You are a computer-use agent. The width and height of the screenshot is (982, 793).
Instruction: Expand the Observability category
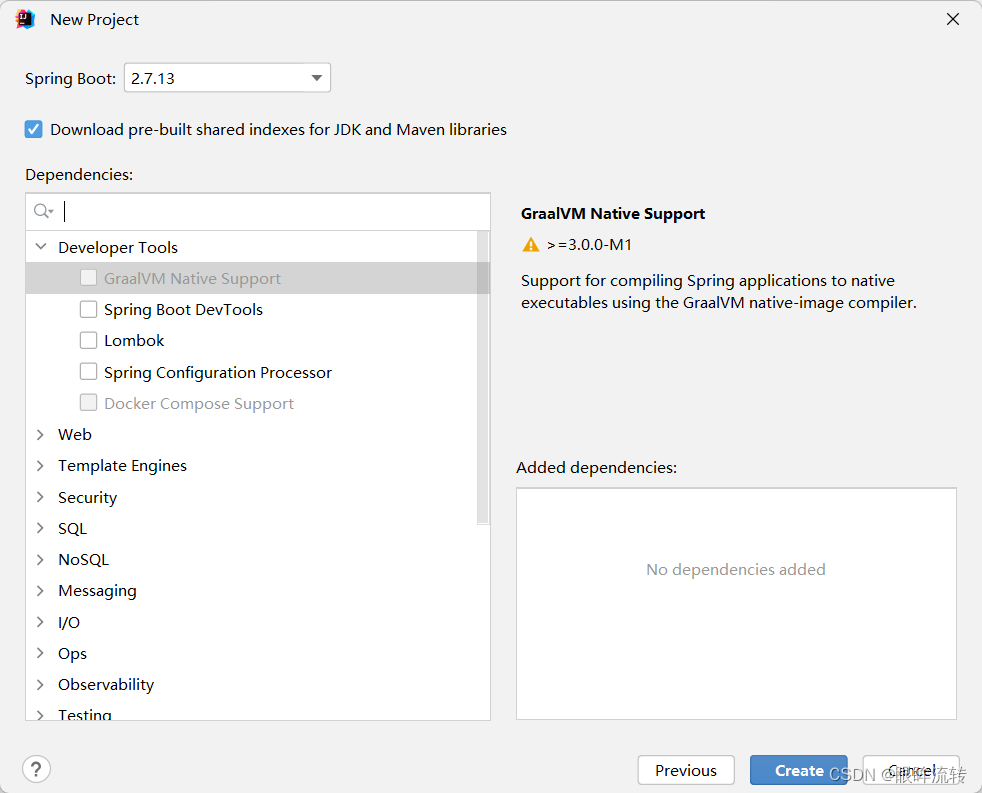tap(41, 685)
